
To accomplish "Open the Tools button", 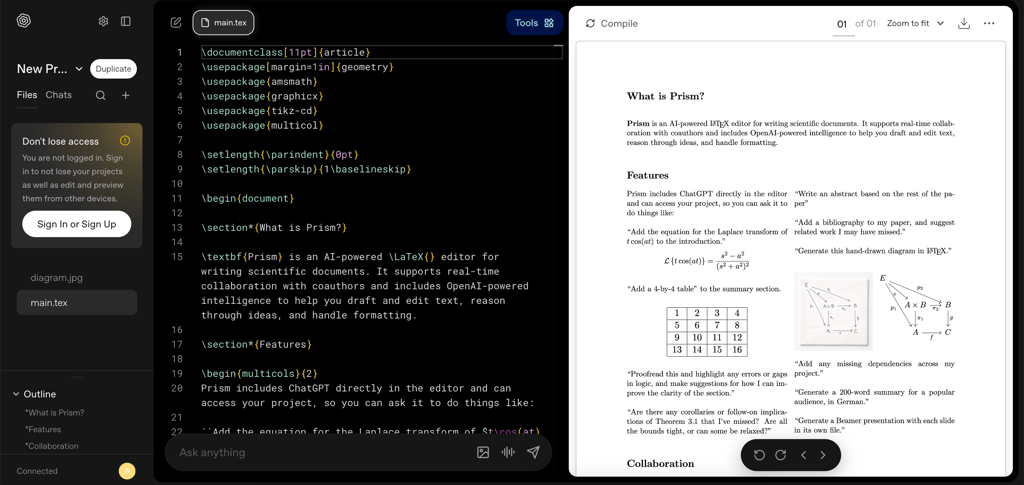I will point(534,23).
